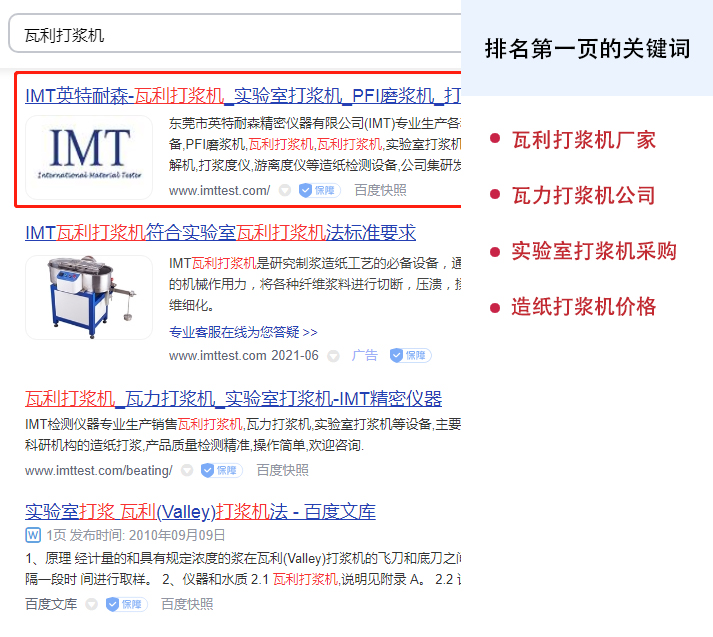Click the 保障 badge in the first result
This screenshot has width=713, height=637.
pyautogui.click(x=319, y=190)
